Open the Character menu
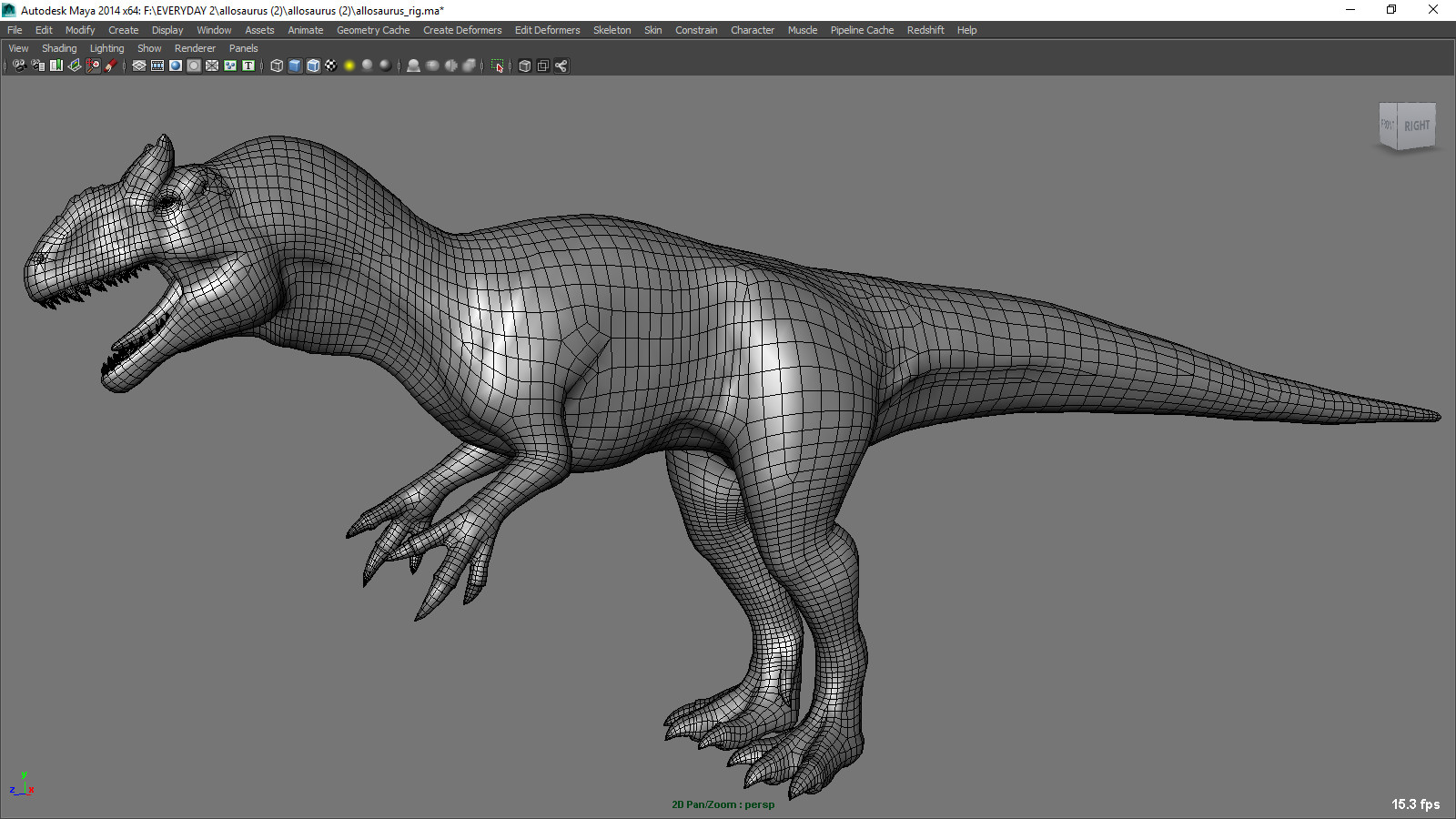Image resolution: width=1456 pixels, height=819 pixels. tap(753, 30)
